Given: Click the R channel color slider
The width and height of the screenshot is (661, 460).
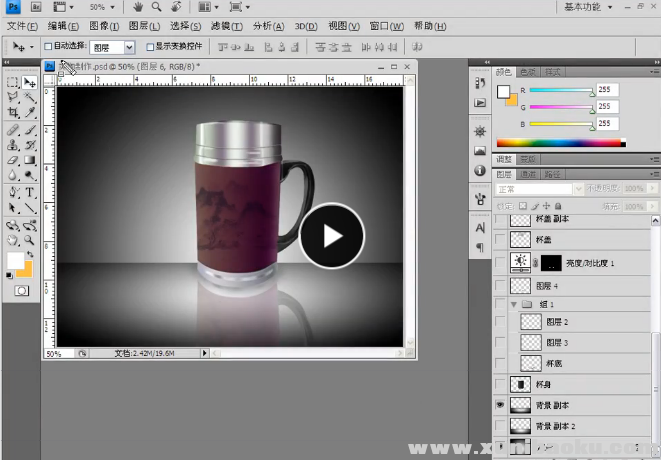Looking at the screenshot, I should click(x=560, y=90).
